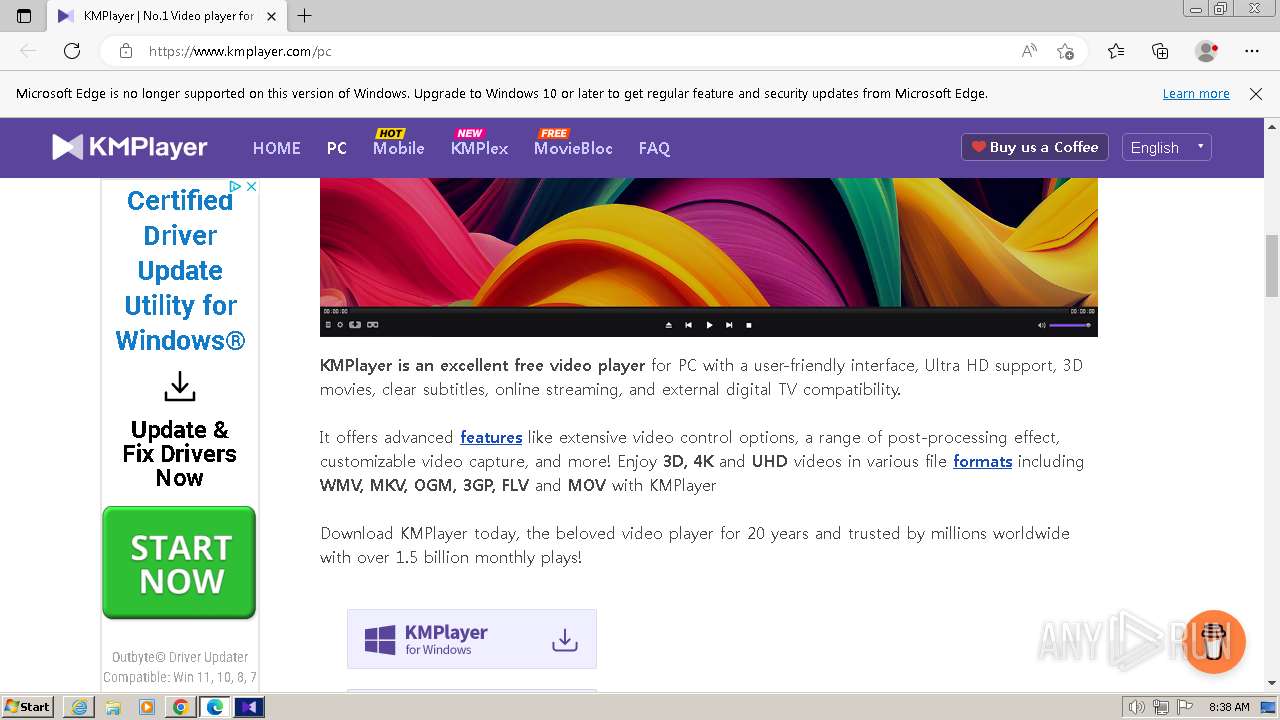Open Edge settings and more menu

pos(1252,51)
